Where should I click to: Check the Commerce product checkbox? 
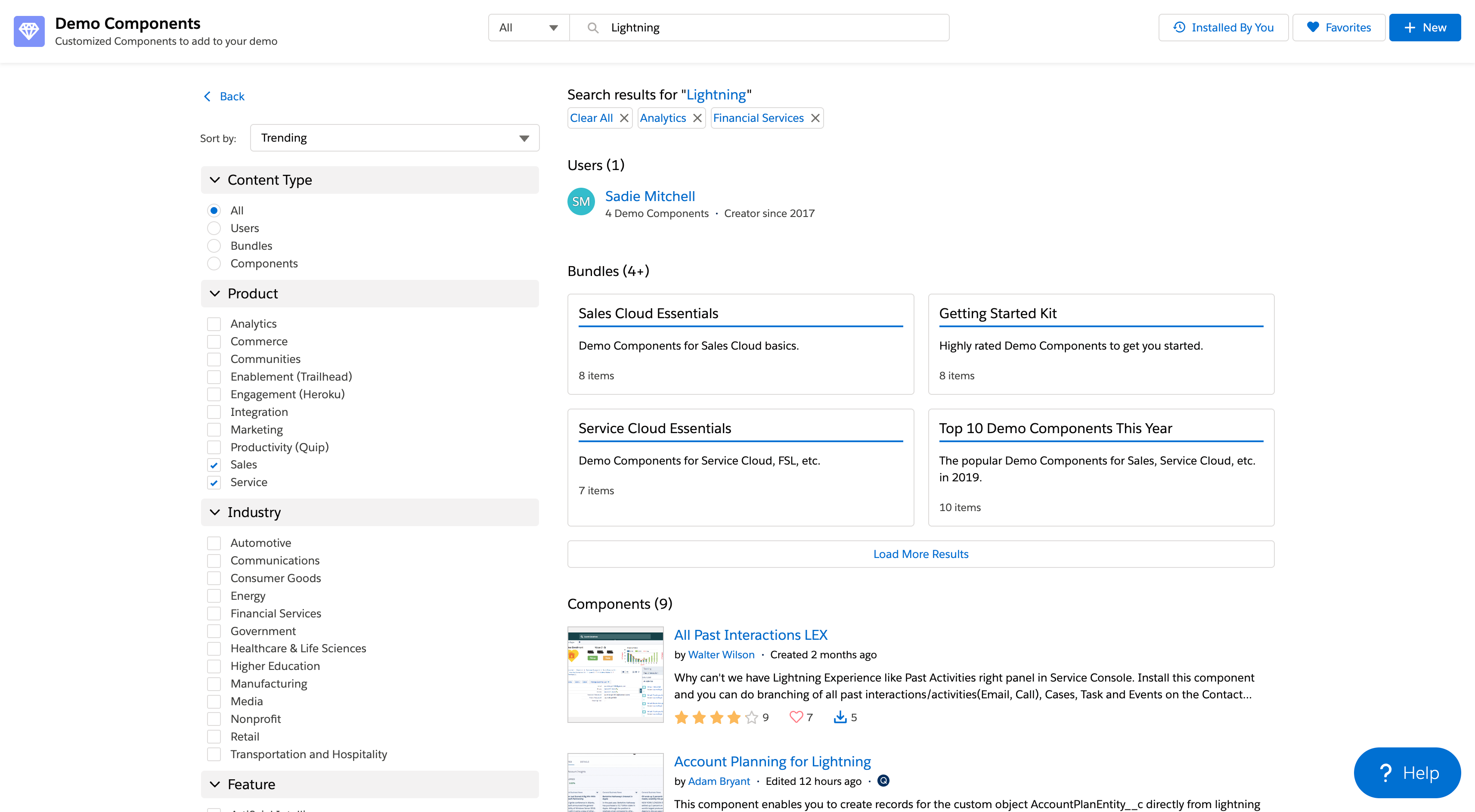pyautogui.click(x=214, y=342)
